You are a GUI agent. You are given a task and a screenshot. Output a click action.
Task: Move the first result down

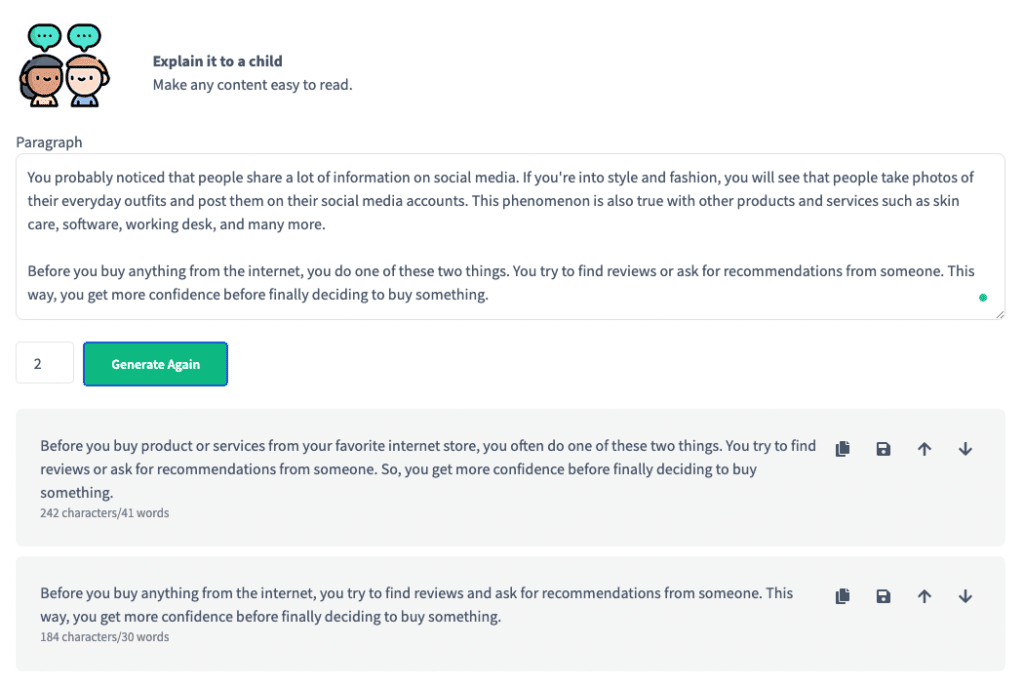(x=965, y=448)
